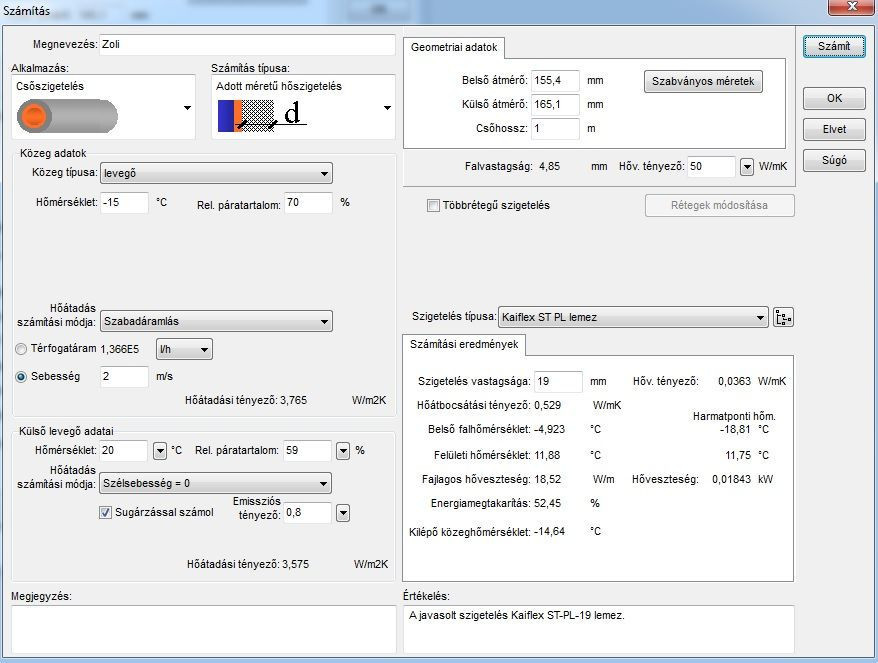Close the Számítás dialog window
This screenshot has width=878, height=663.
coord(852,7)
